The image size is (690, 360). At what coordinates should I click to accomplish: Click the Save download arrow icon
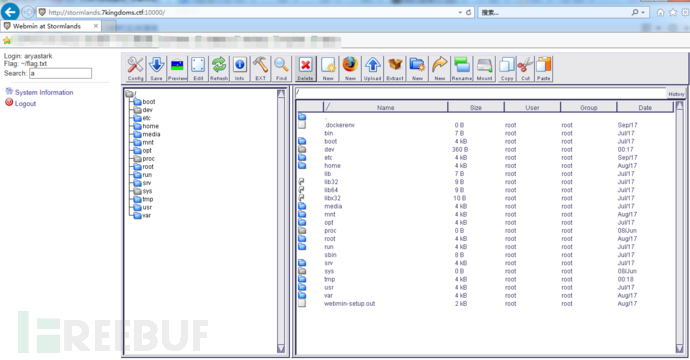pos(156,69)
